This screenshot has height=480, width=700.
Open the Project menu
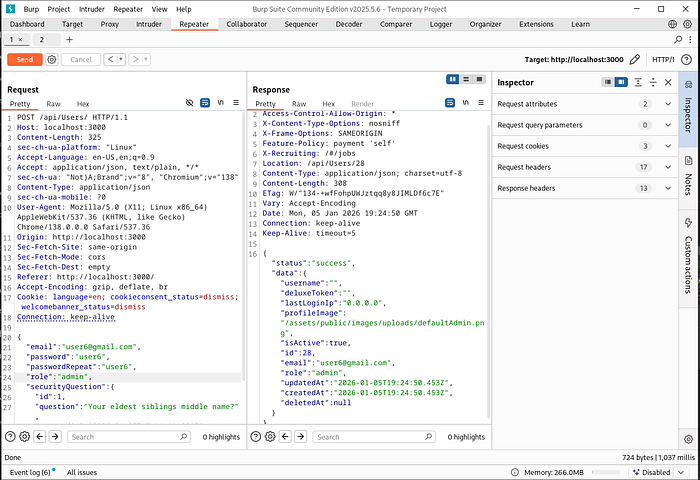(58, 9)
